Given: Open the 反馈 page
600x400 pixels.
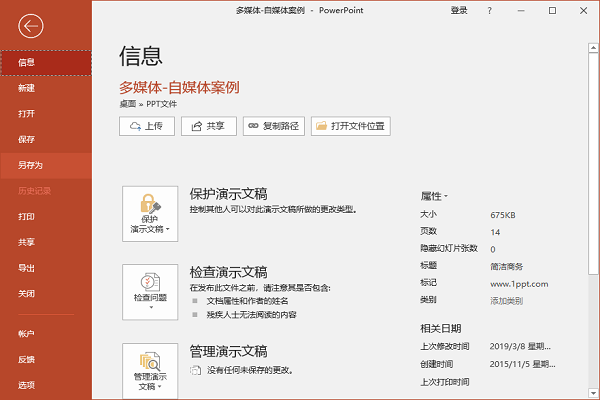Looking at the screenshot, I should tap(46, 359).
